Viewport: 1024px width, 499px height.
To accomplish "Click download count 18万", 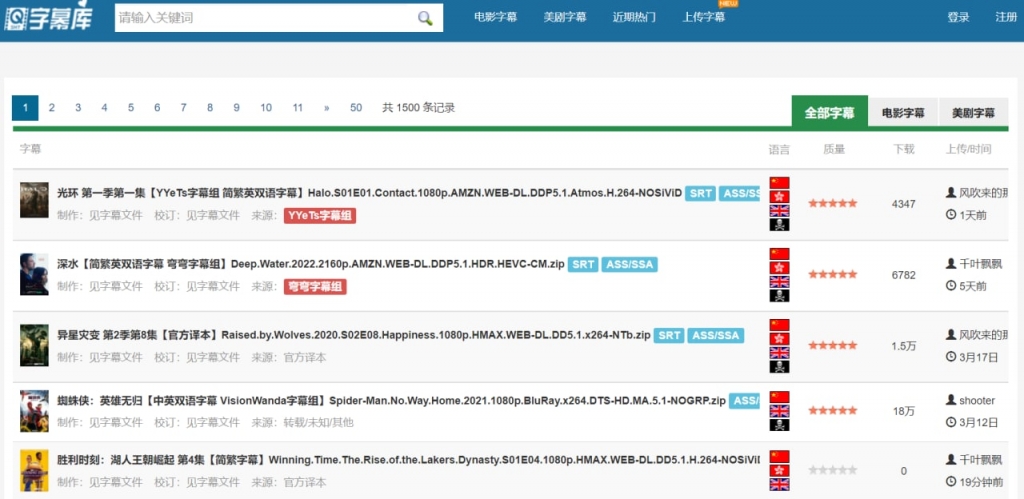I will coord(904,411).
